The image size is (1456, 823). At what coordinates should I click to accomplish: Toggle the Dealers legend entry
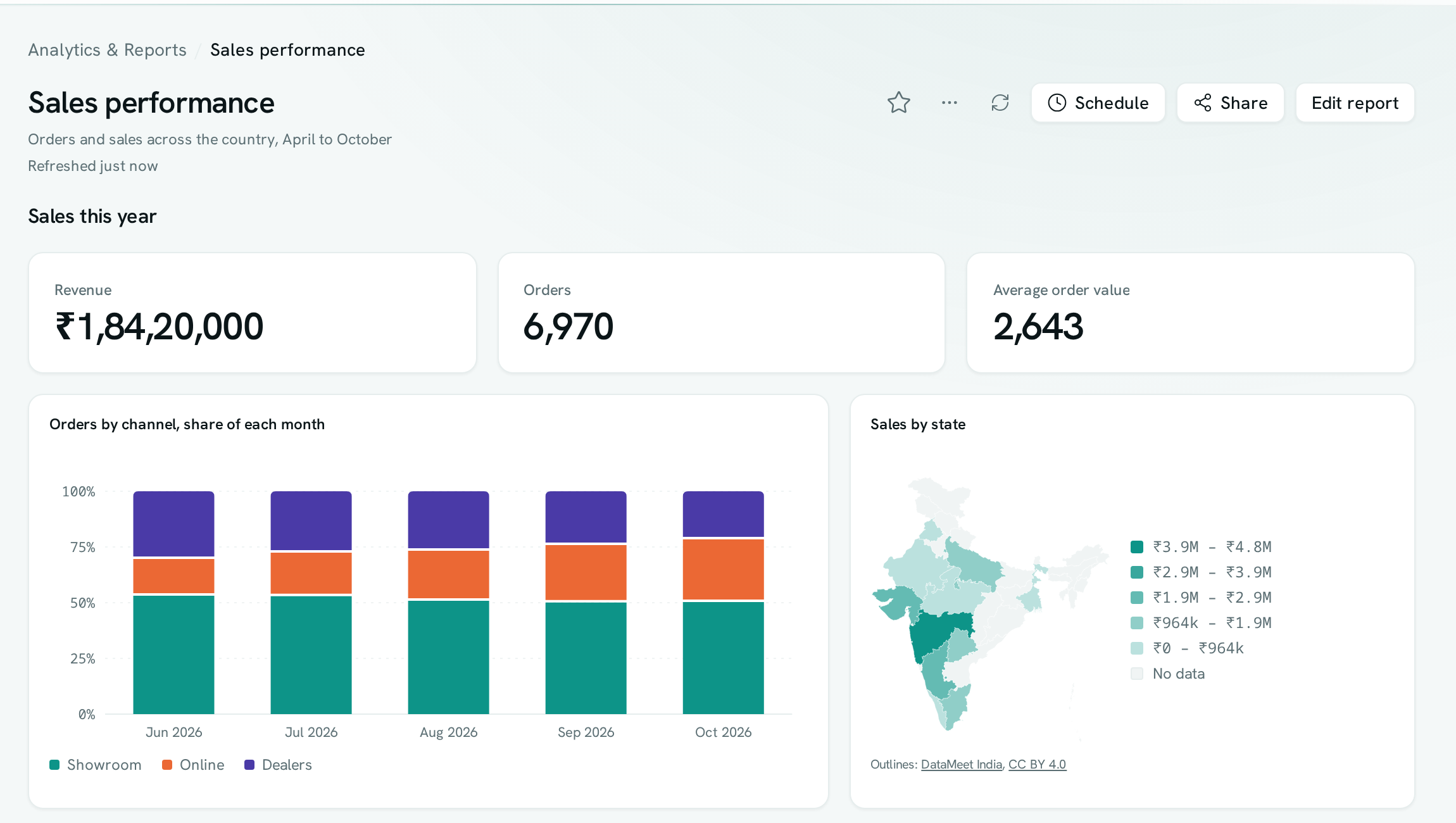point(279,765)
